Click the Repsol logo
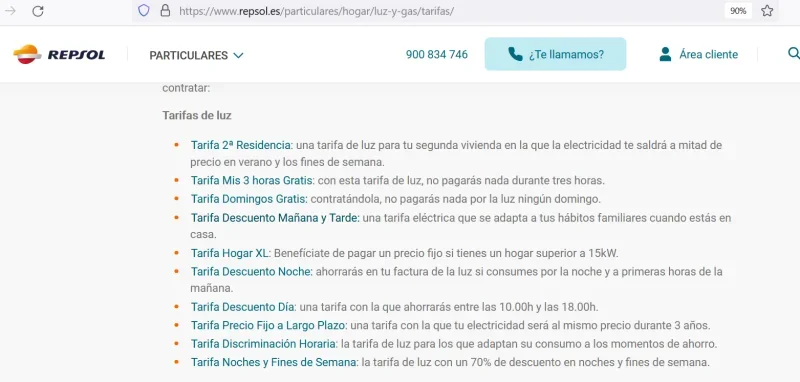Viewport: 800px width, 382px height. [x=59, y=55]
